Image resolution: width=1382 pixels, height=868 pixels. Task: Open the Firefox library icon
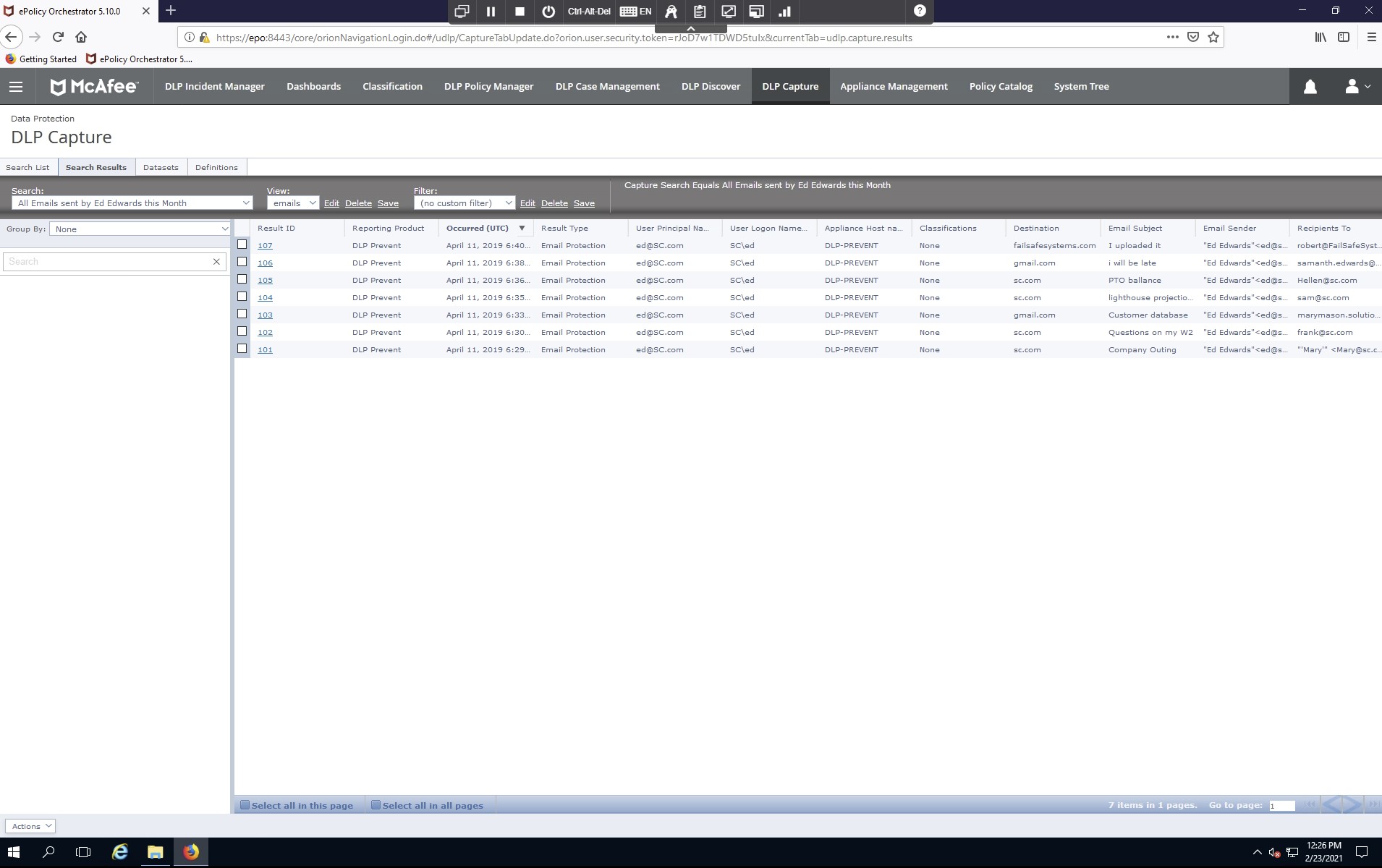pos(1320,37)
